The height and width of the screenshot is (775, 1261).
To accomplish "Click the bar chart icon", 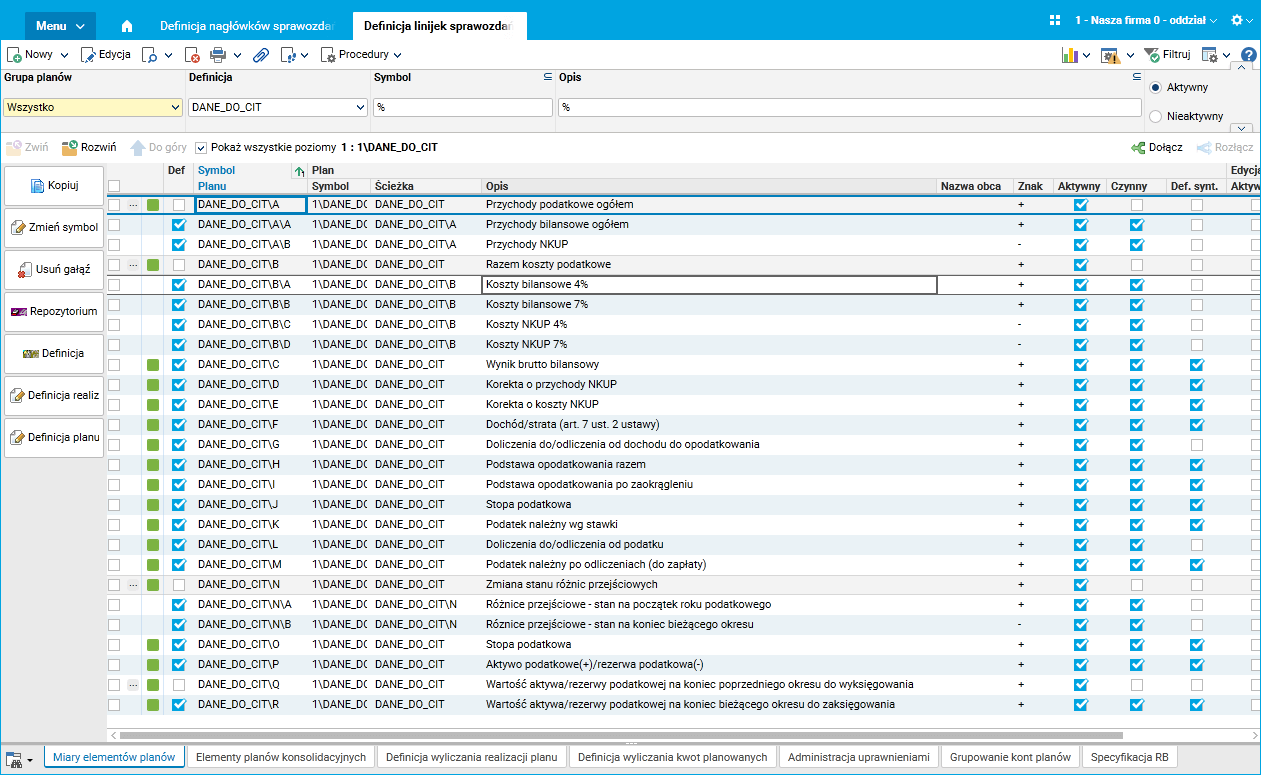I will coord(1070,55).
